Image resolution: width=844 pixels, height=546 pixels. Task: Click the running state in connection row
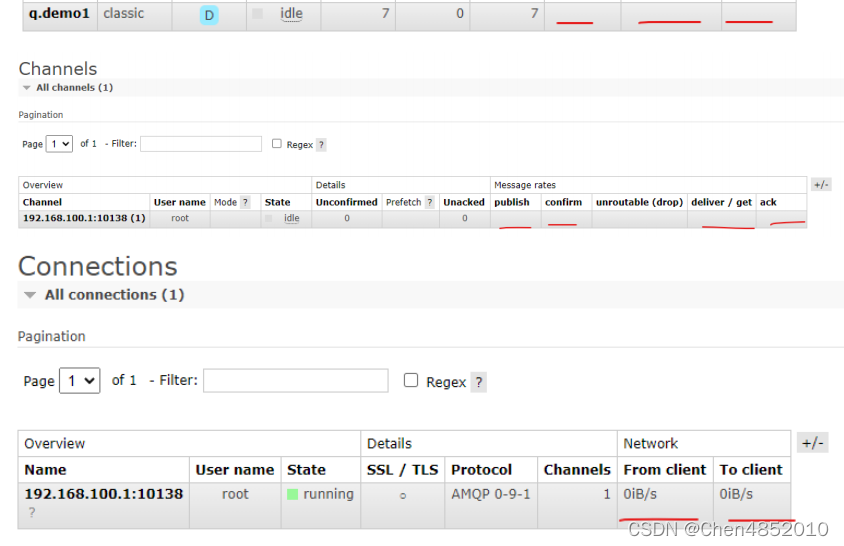tap(328, 494)
